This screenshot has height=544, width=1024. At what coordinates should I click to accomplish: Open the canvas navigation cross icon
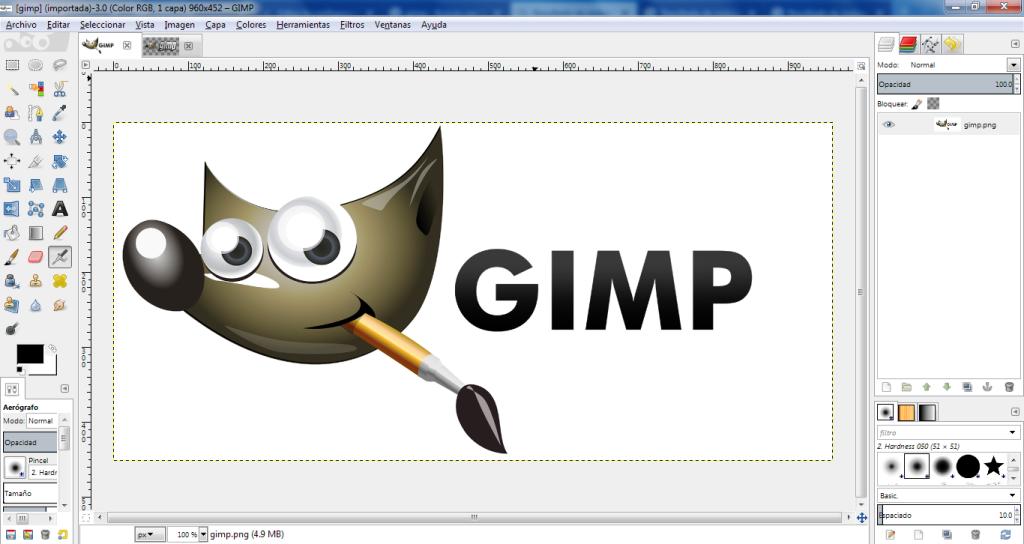click(861, 518)
